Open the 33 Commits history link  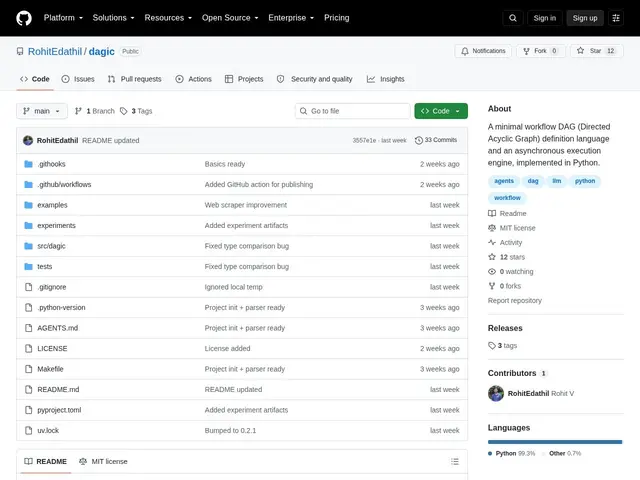coord(436,140)
